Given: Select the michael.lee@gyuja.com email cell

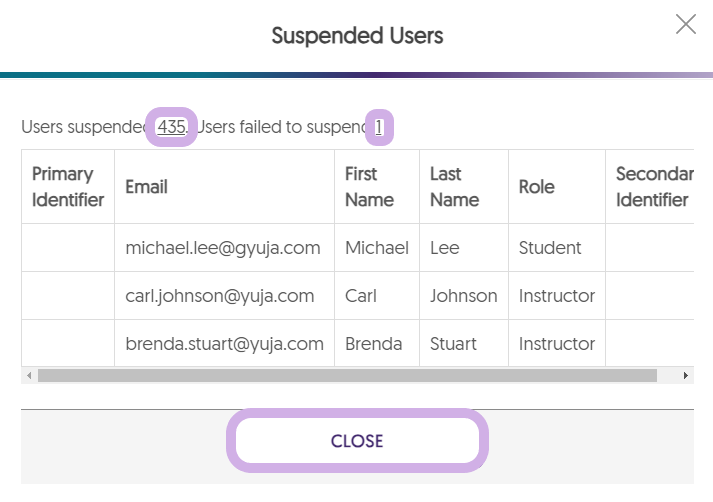Looking at the screenshot, I should (222, 248).
